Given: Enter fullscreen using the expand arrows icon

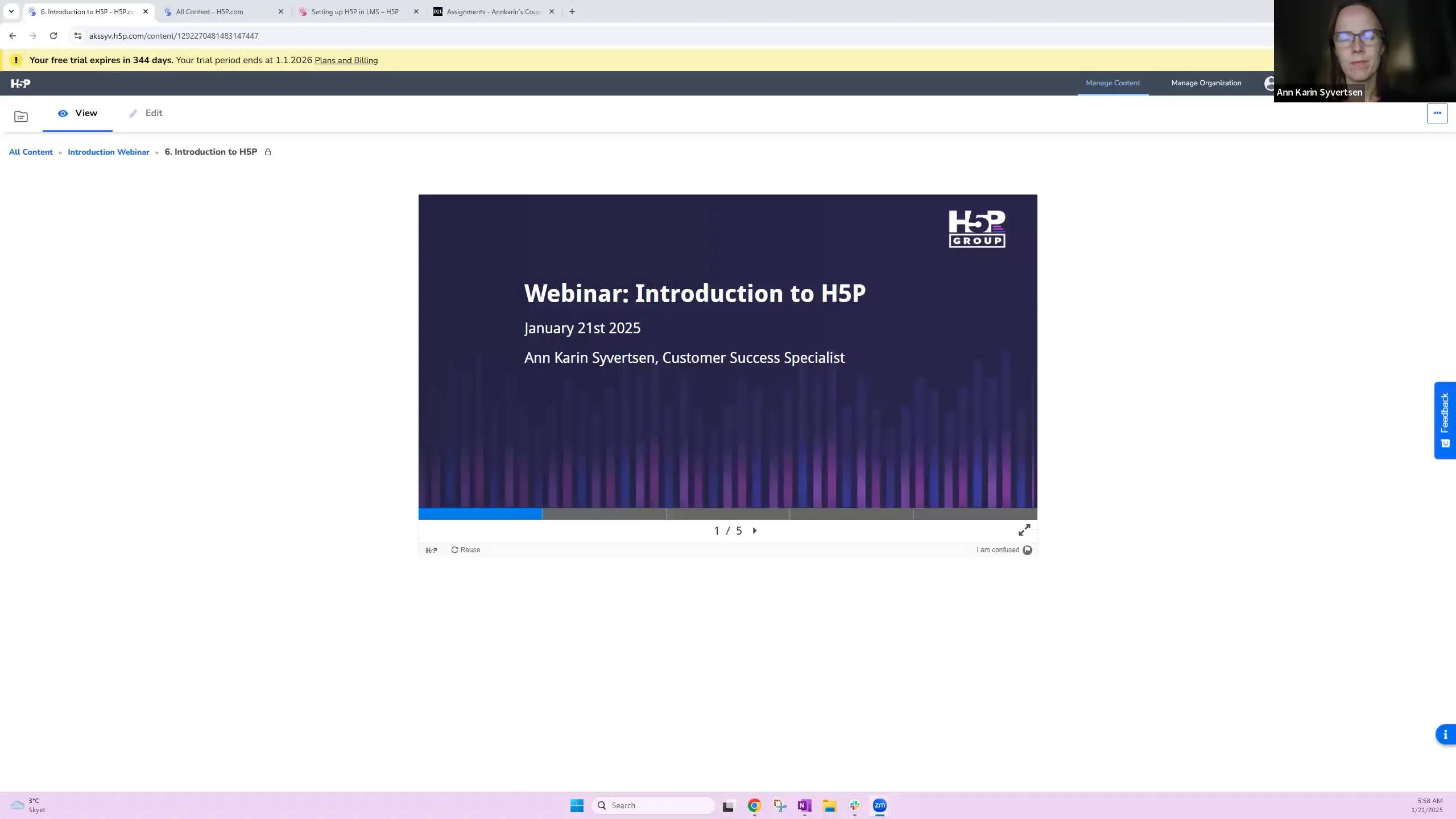Looking at the screenshot, I should 1025,530.
